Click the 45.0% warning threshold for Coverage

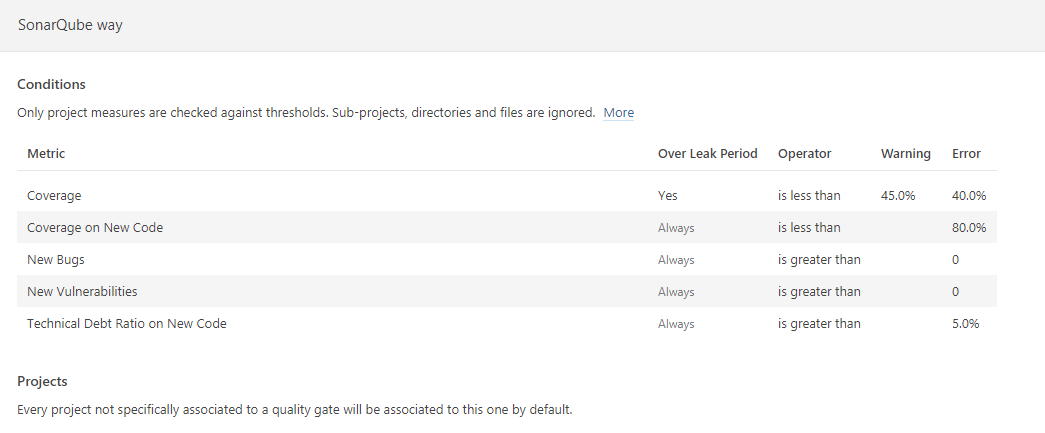tap(898, 196)
